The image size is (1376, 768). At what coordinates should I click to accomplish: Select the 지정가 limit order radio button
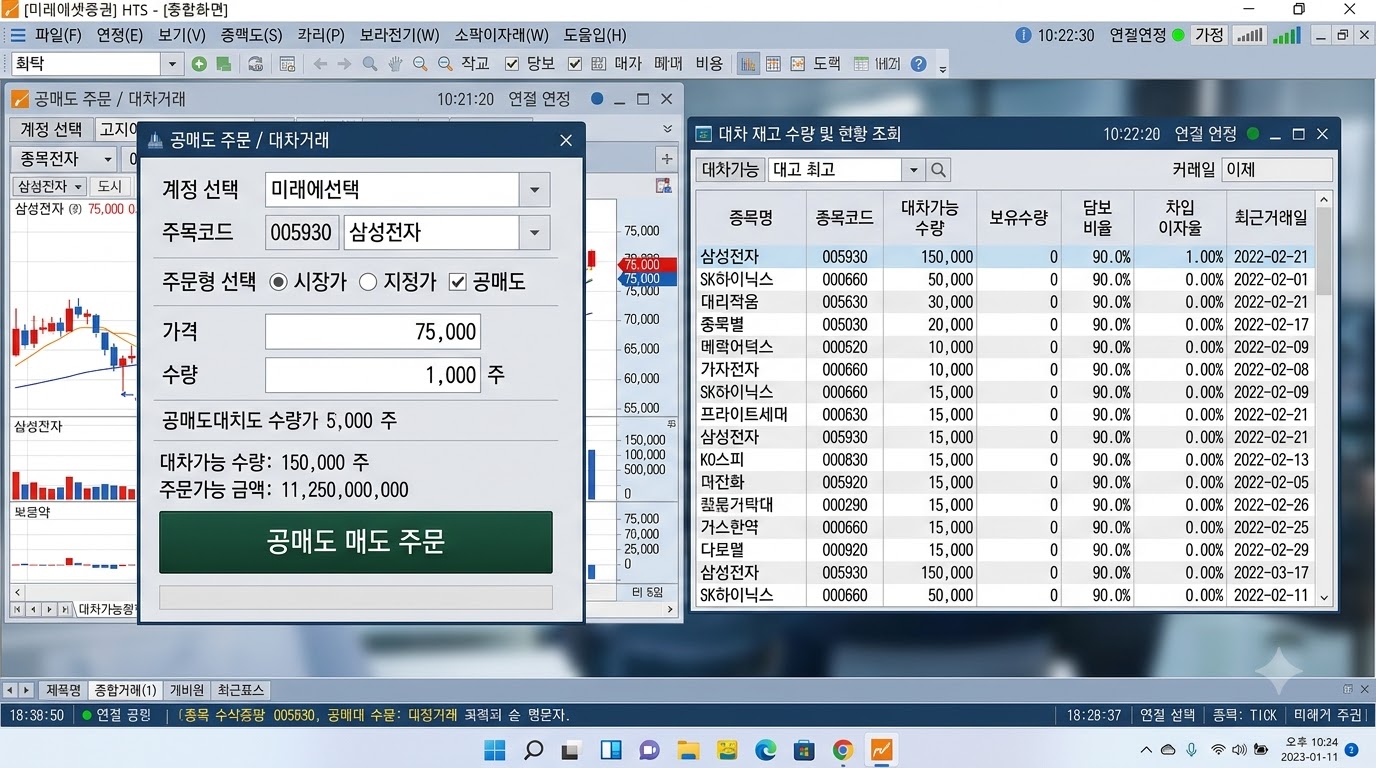(368, 282)
